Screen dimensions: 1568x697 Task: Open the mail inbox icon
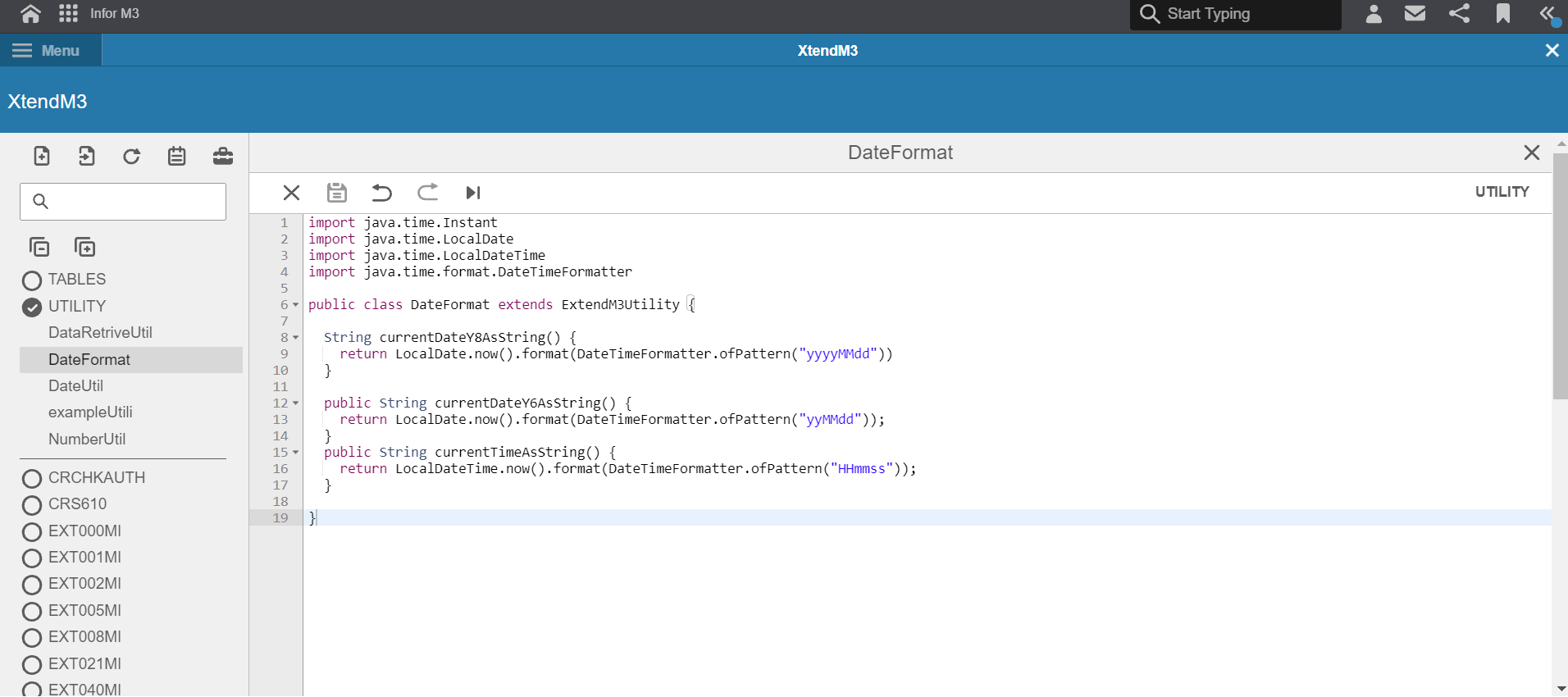coord(1415,13)
